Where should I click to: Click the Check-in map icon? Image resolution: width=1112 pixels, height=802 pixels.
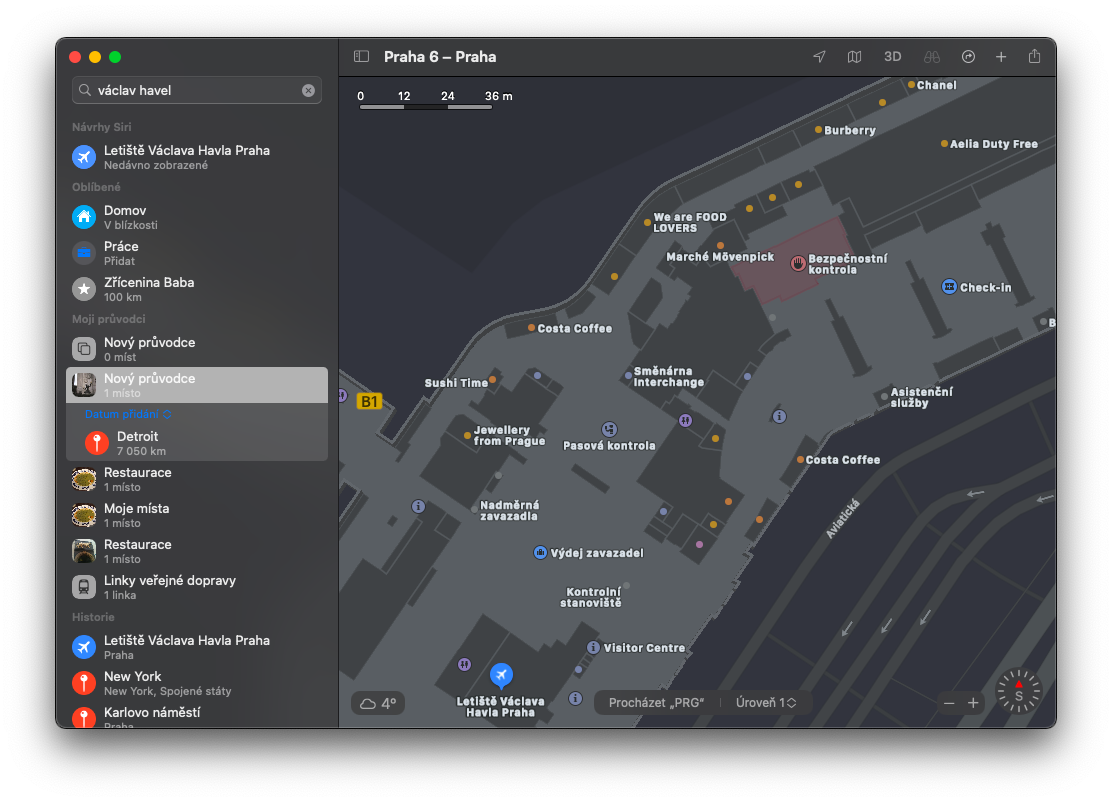949,286
